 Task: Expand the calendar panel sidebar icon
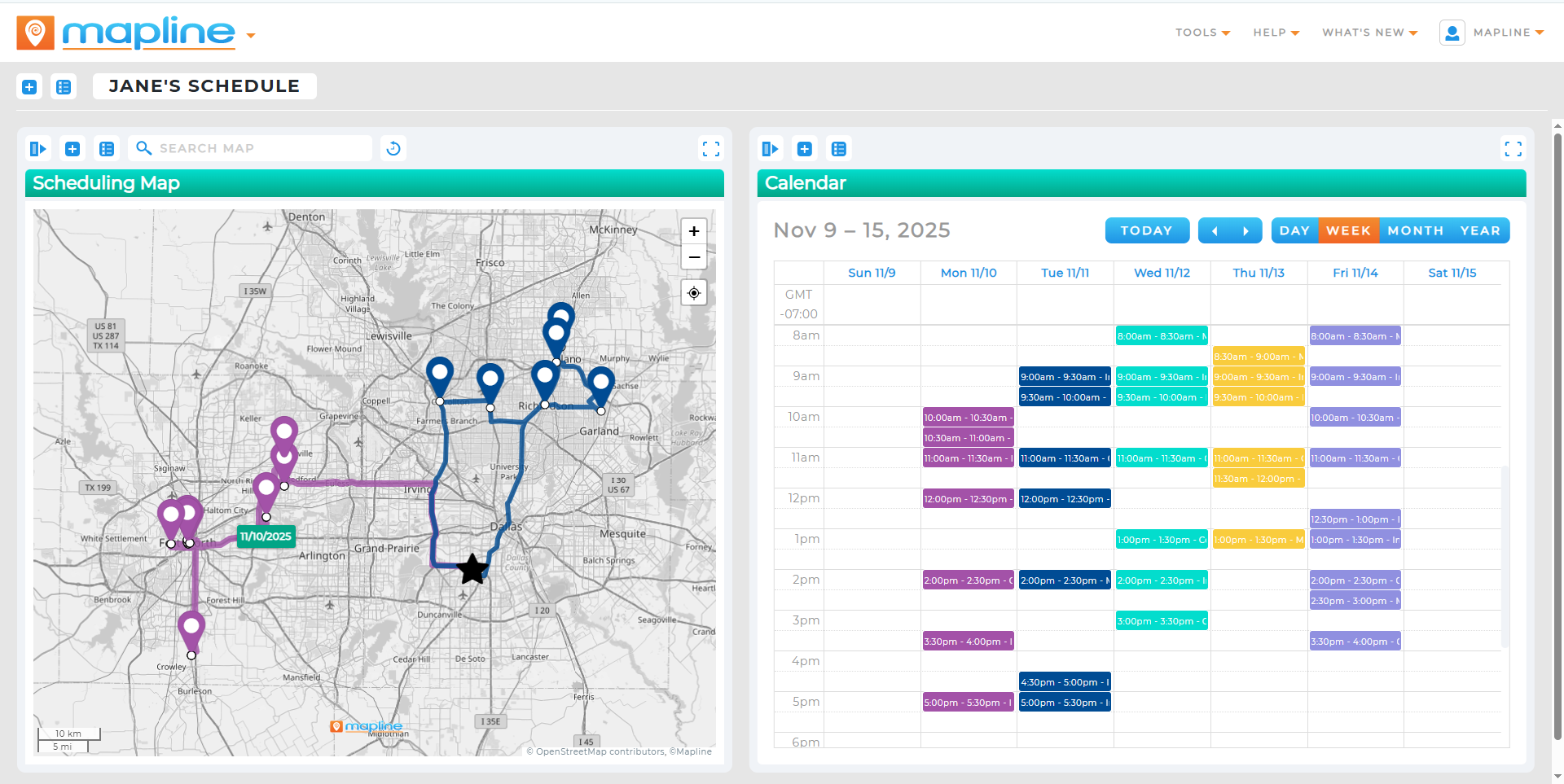[x=771, y=148]
